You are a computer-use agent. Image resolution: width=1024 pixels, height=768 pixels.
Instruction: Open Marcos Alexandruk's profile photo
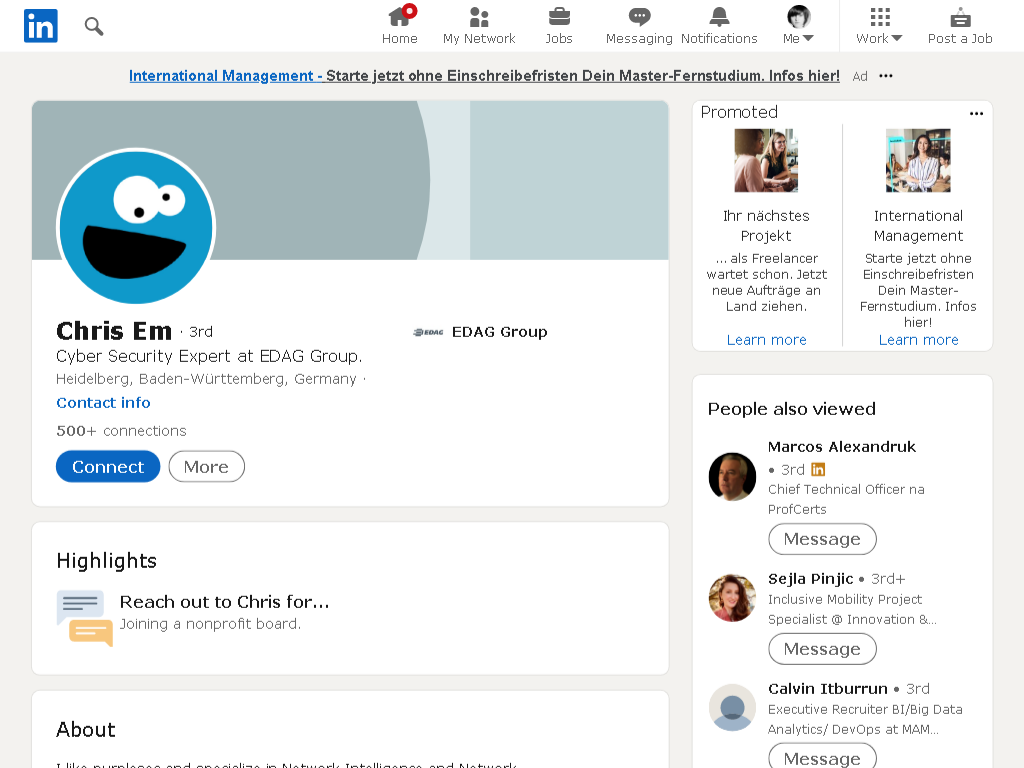[x=732, y=477]
